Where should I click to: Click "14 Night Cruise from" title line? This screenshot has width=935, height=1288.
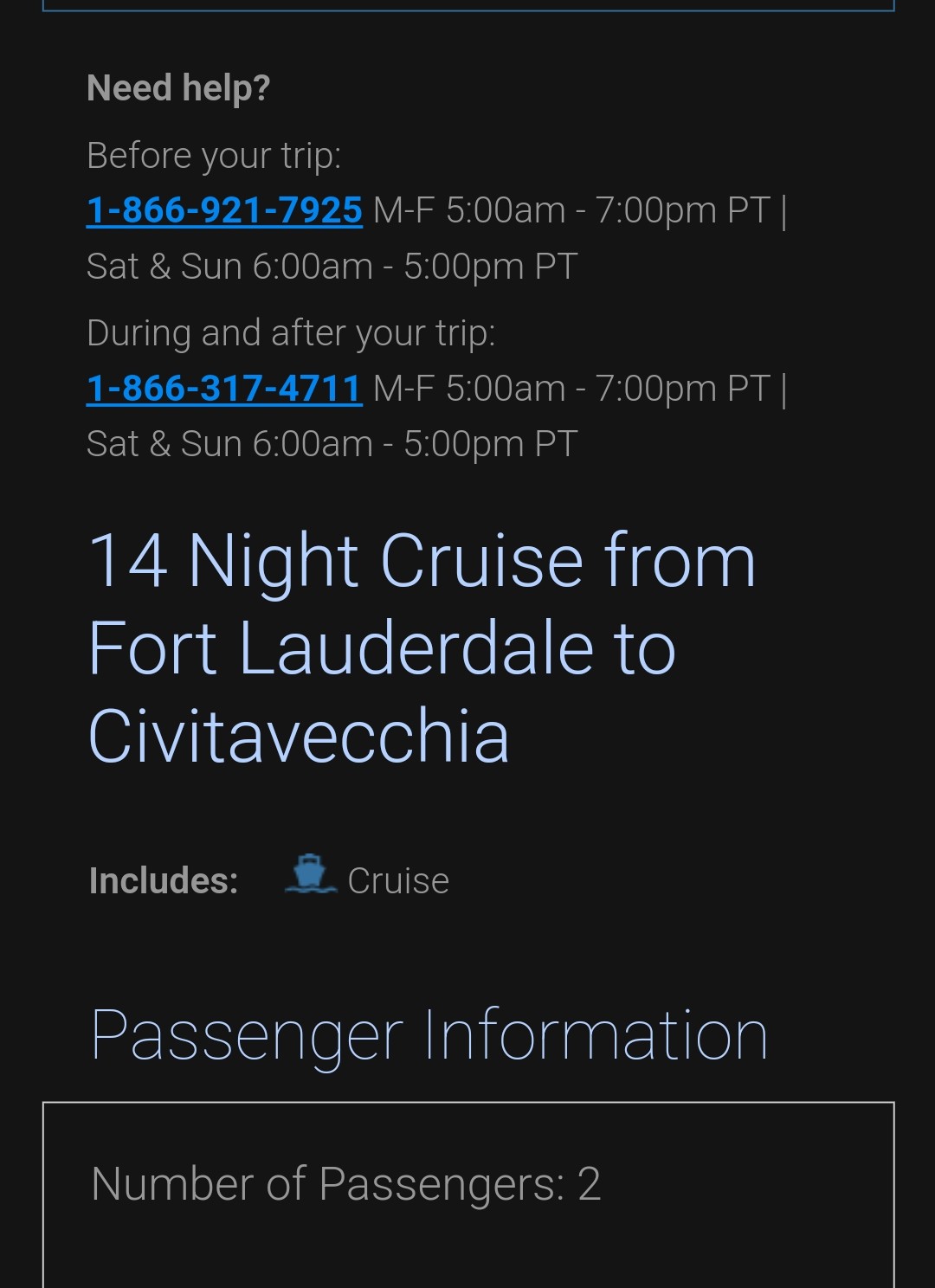point(422,561)
